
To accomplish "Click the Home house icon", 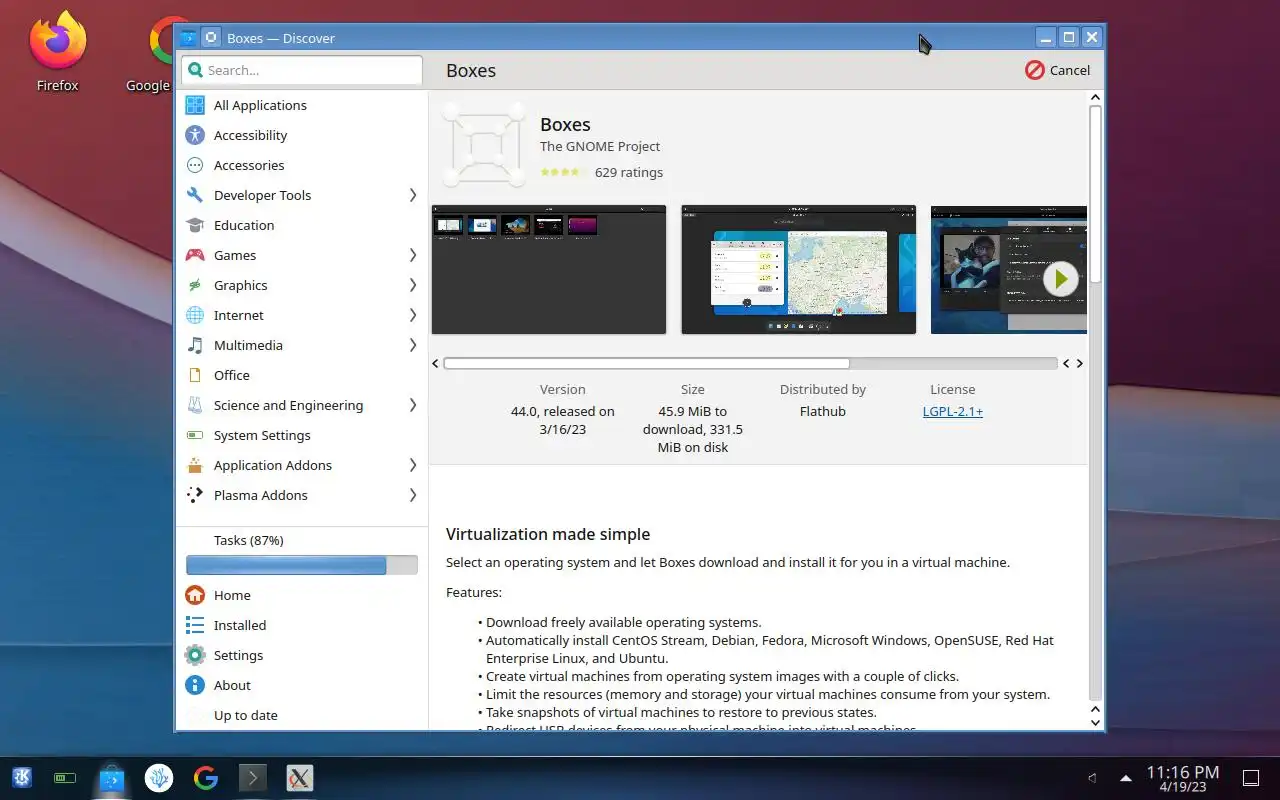I will tap(195, 595).
